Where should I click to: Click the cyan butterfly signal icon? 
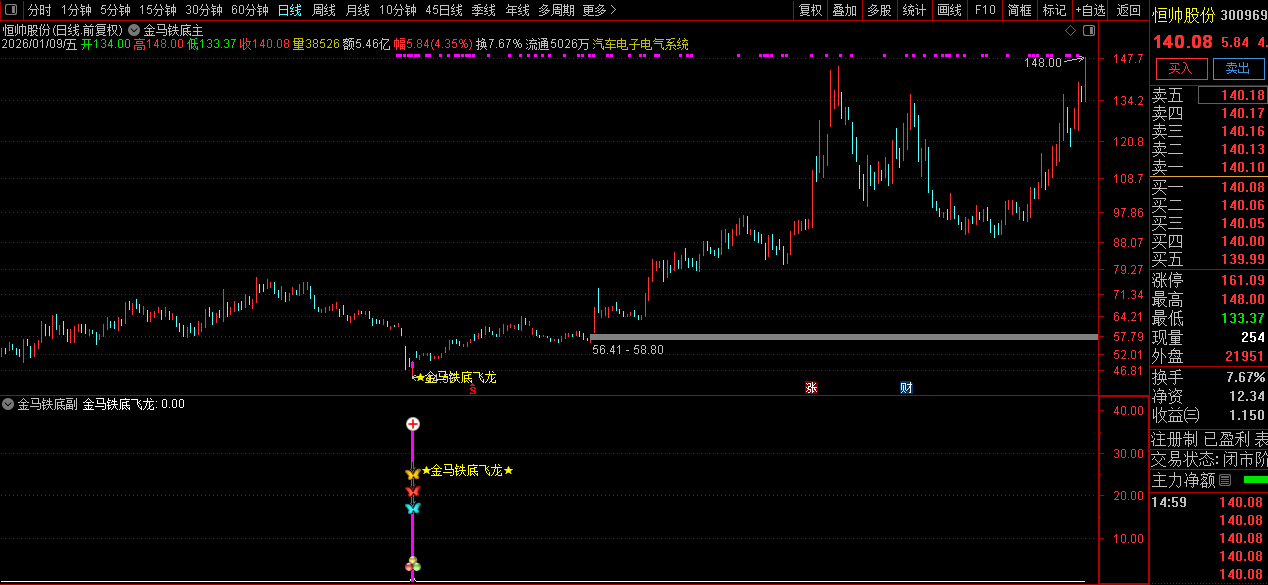point(413,508)
